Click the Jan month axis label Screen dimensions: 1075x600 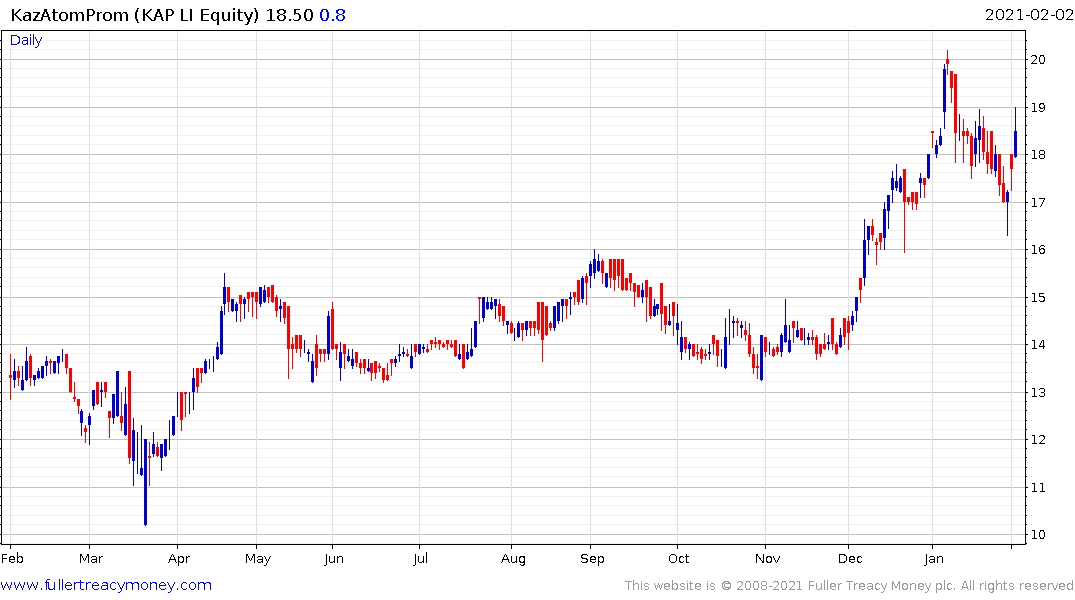(934, 558)
